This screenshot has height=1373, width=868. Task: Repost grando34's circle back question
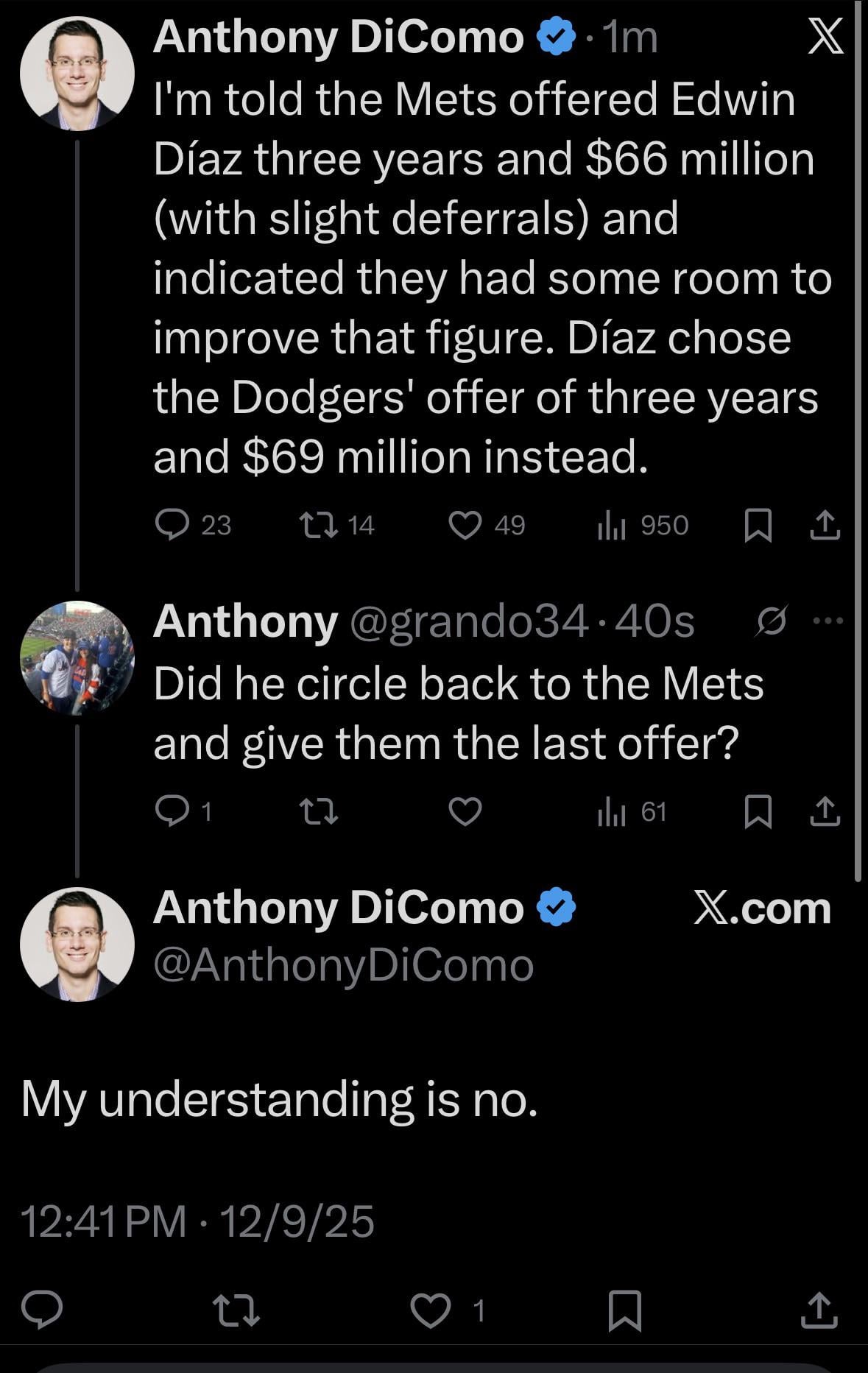pyautogui.click(x=319, y=812)
